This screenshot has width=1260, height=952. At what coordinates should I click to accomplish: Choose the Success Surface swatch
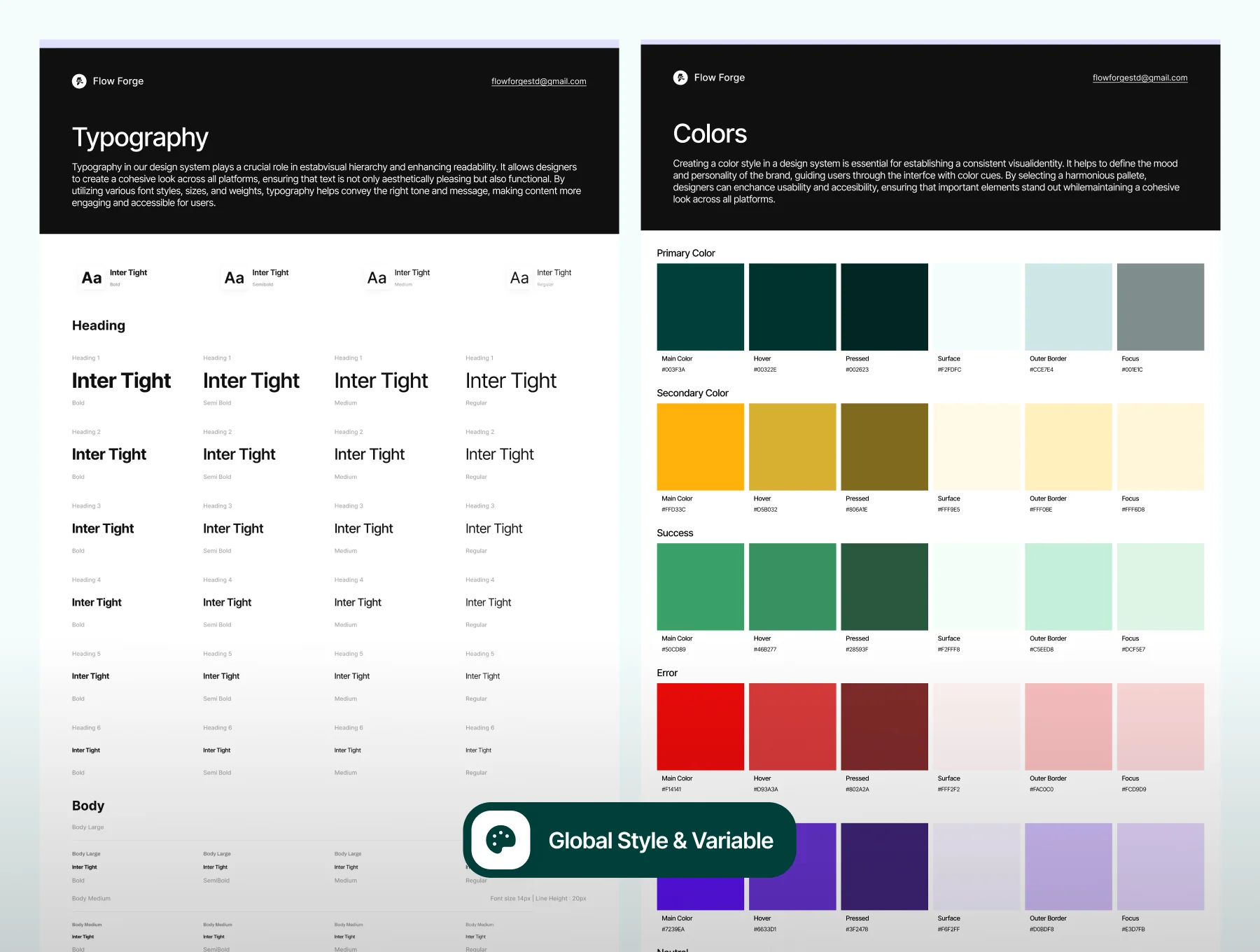(976, 587)
